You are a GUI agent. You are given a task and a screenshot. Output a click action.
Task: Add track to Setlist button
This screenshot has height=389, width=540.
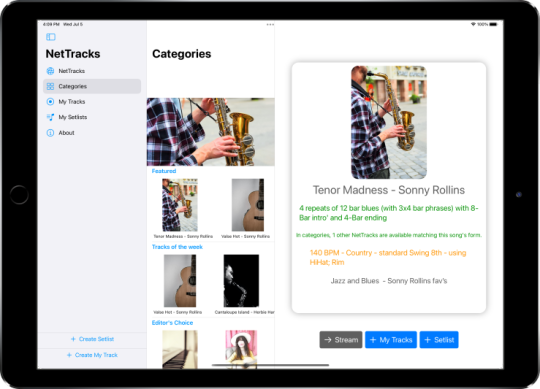coord(439,340)
